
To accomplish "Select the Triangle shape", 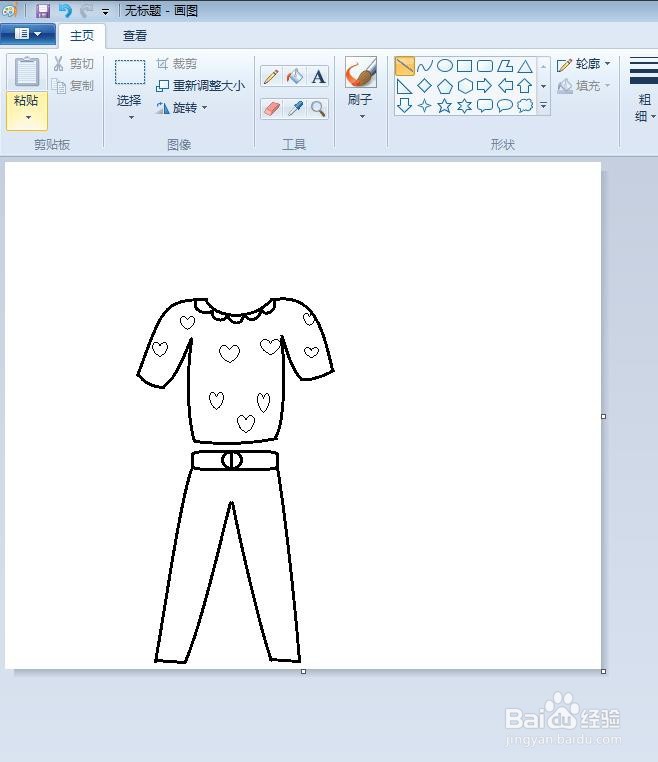I will (x=525, y=66).
